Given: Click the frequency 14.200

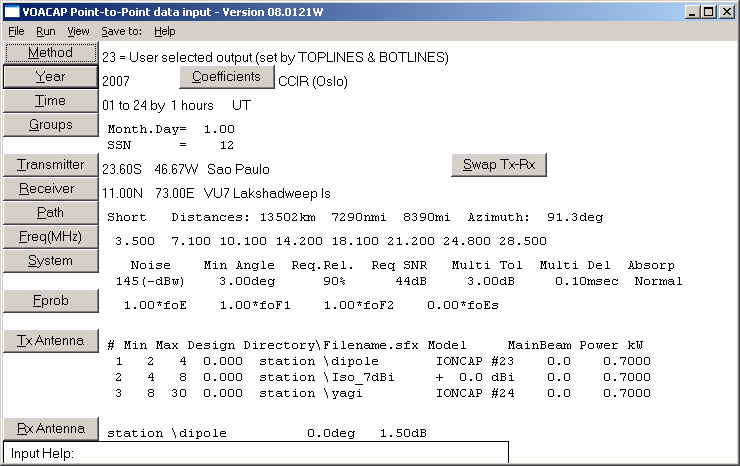Looking at the screenshot, I should point(299,241).
